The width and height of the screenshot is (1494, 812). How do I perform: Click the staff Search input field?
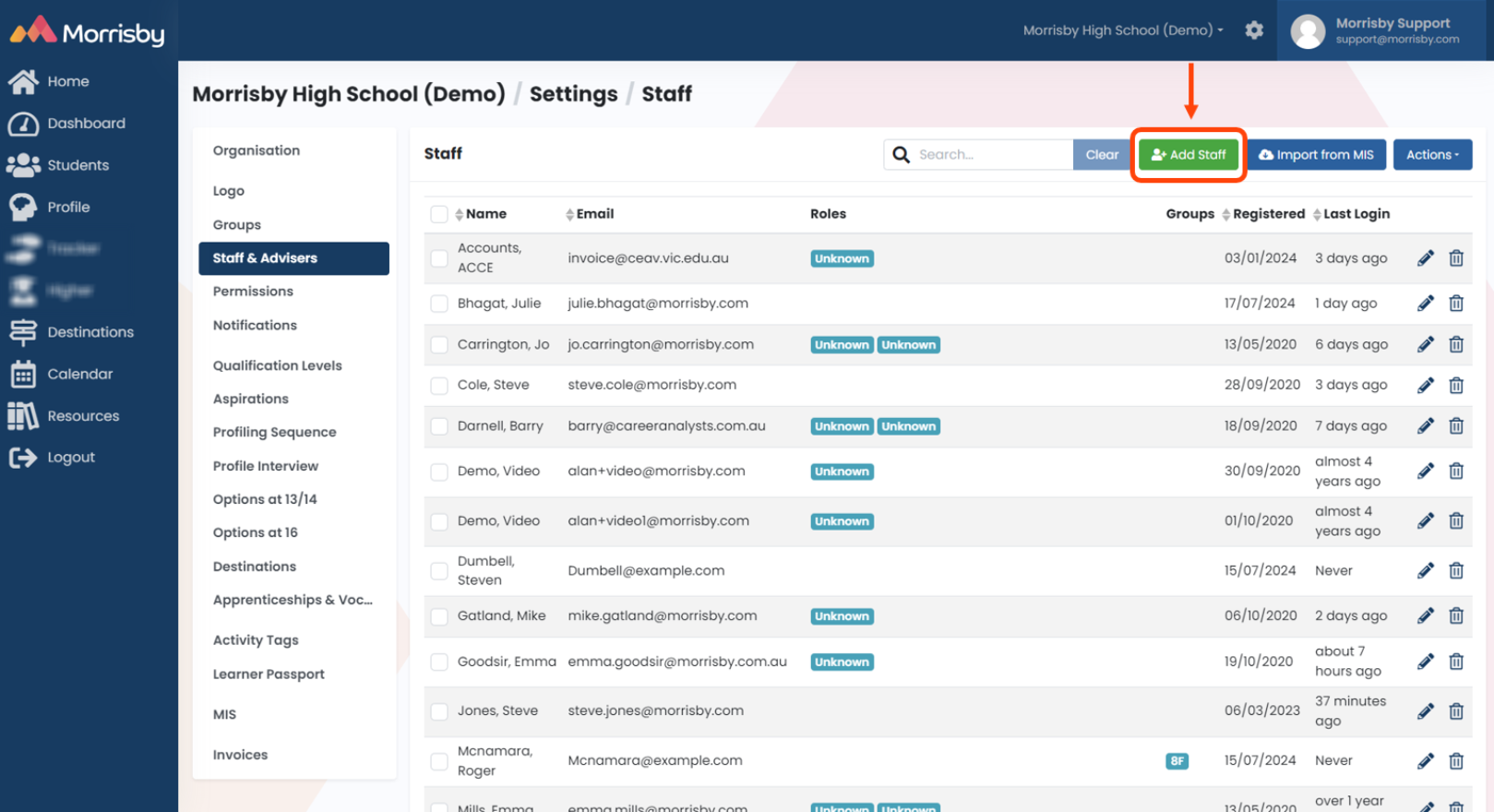pos(992,155)
